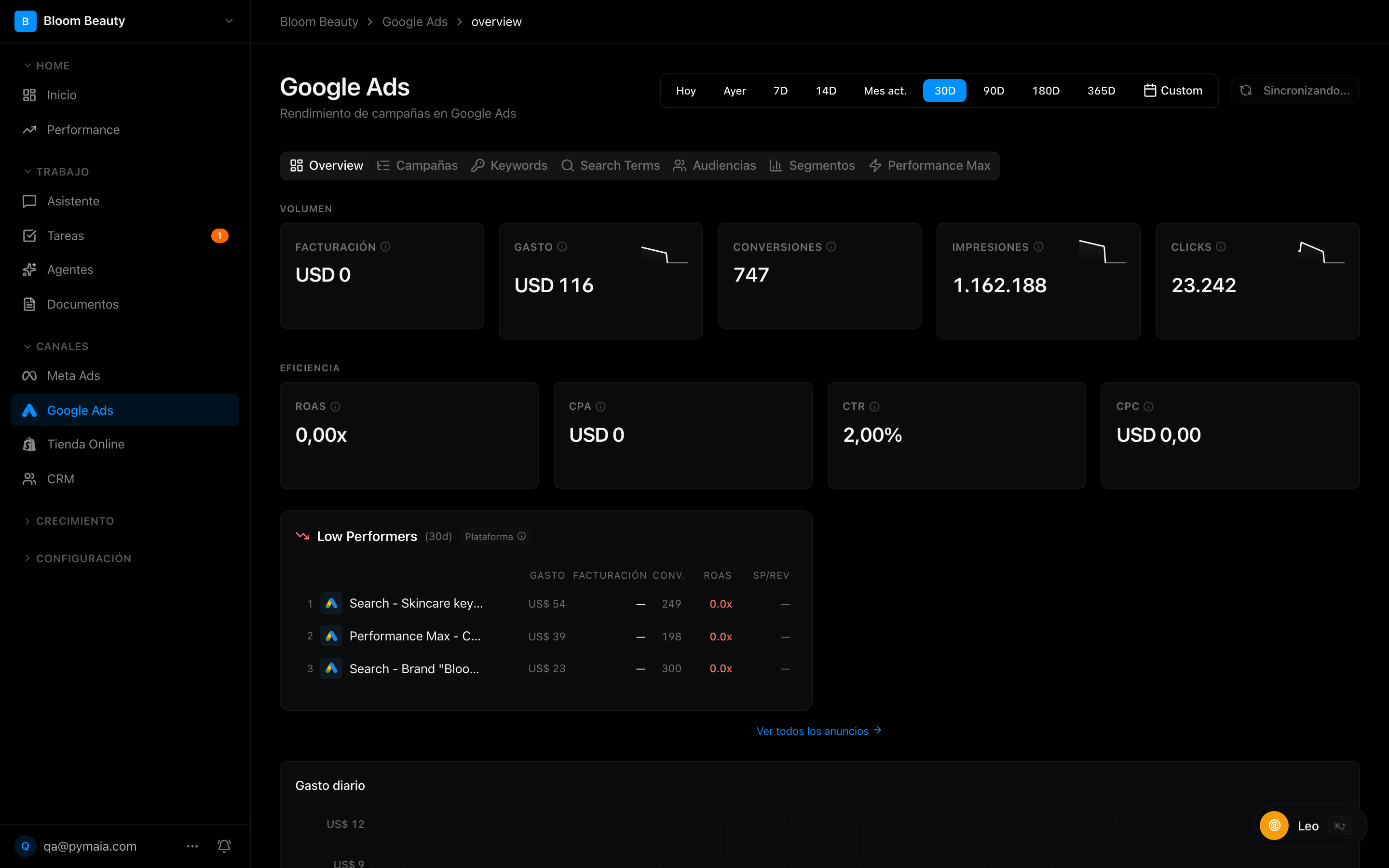
Task: Click the CTR info icon
Action: 874,407
